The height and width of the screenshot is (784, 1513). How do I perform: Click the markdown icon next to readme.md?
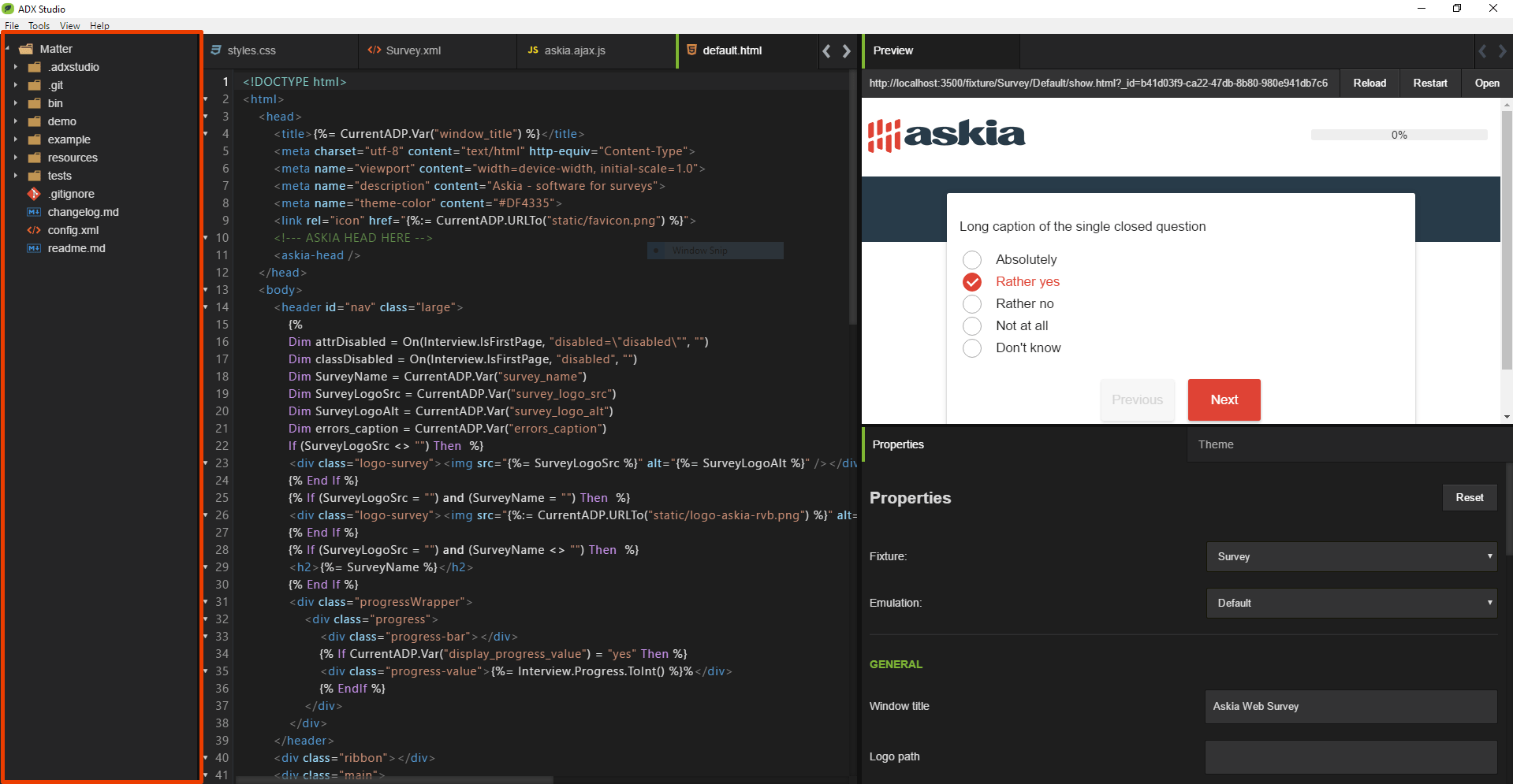(33, 248)
